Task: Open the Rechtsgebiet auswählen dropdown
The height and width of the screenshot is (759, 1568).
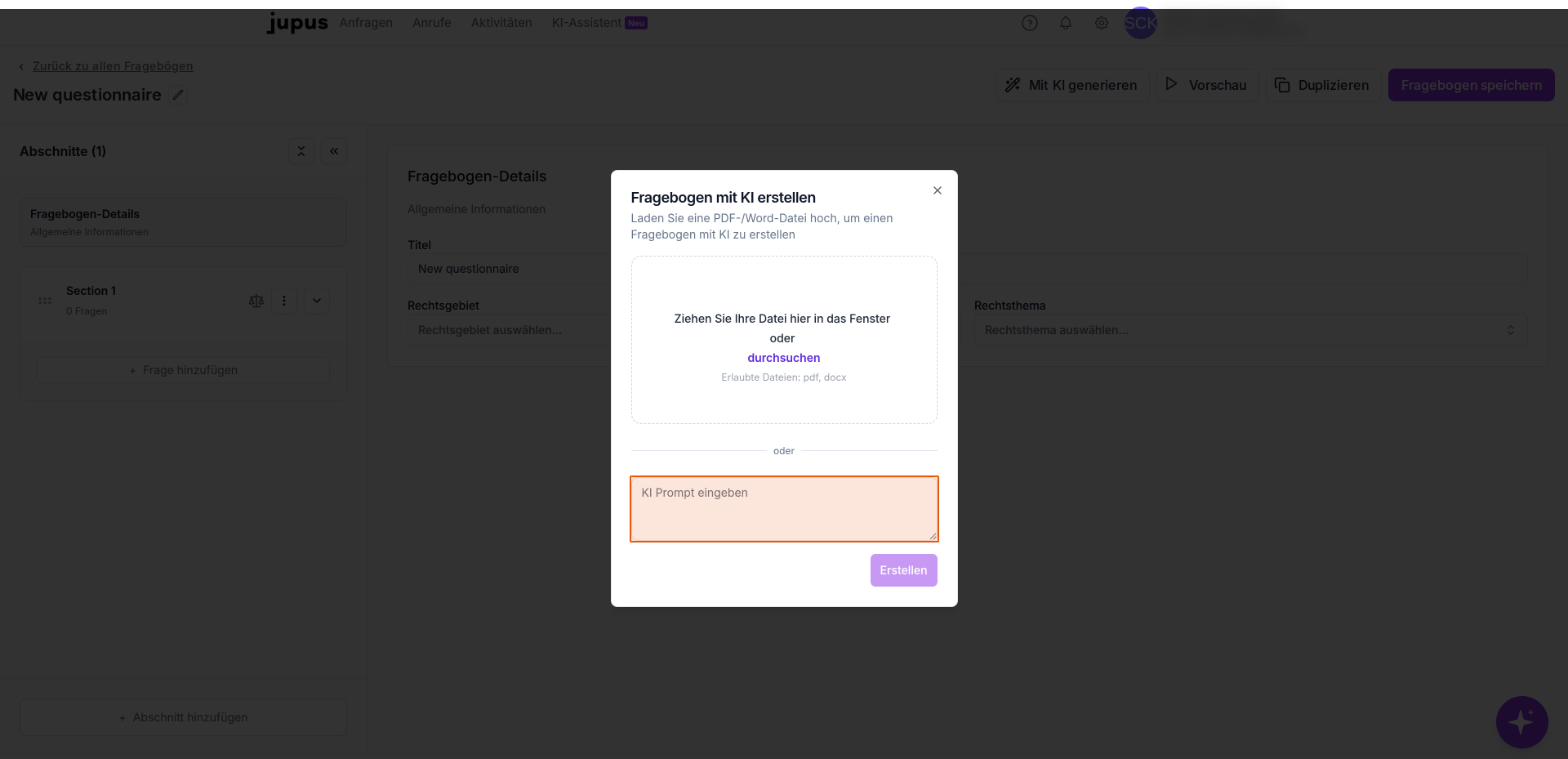Action: (509, 330)
